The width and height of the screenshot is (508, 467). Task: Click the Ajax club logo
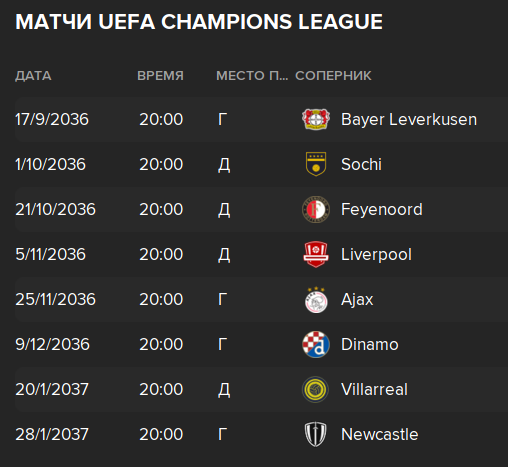click(x=316, y=300)
